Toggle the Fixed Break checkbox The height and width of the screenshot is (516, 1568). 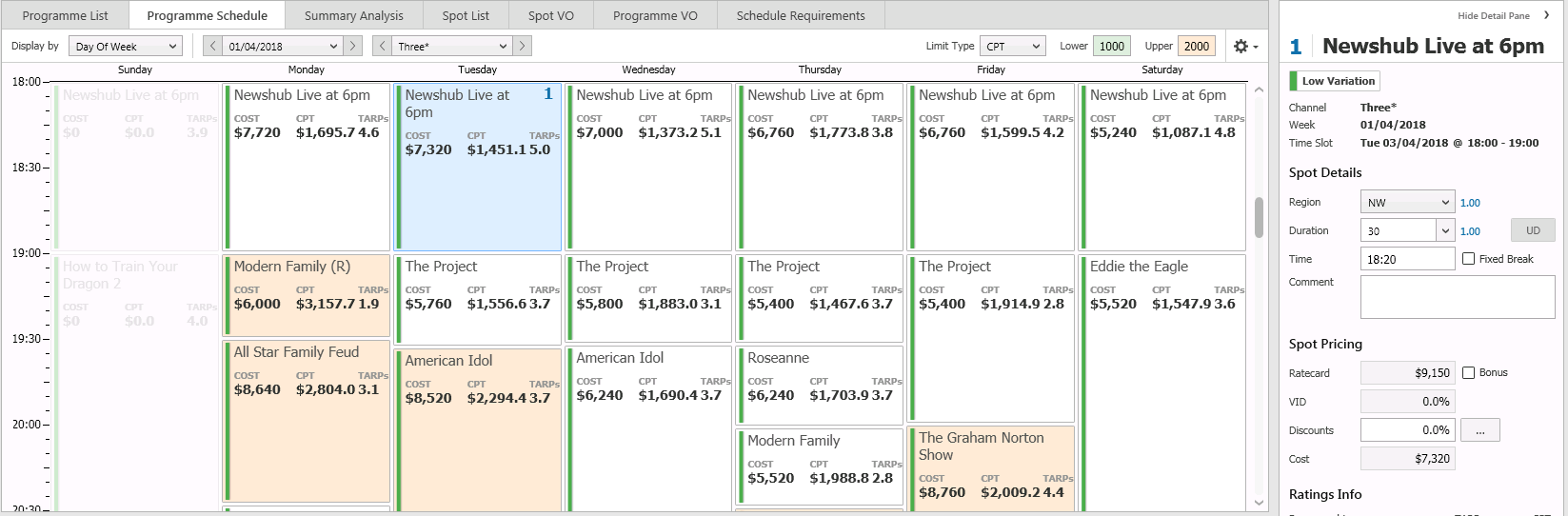click(1469, 259)
